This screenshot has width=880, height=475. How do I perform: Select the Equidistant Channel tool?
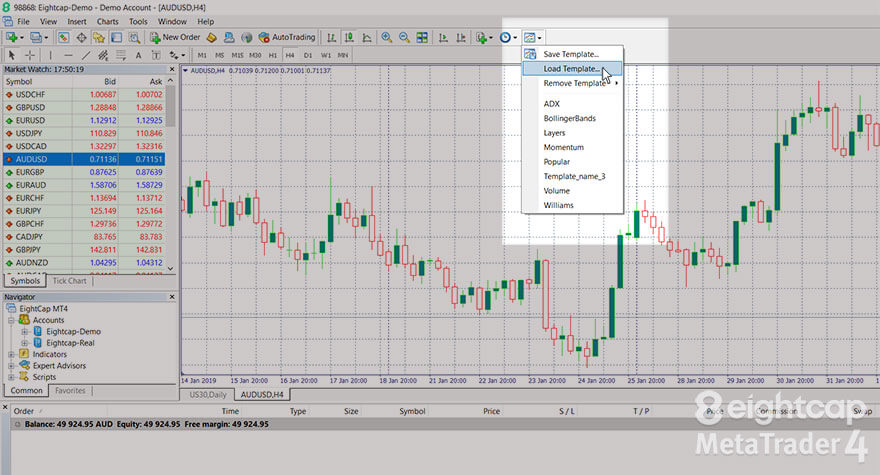(103, 55)
